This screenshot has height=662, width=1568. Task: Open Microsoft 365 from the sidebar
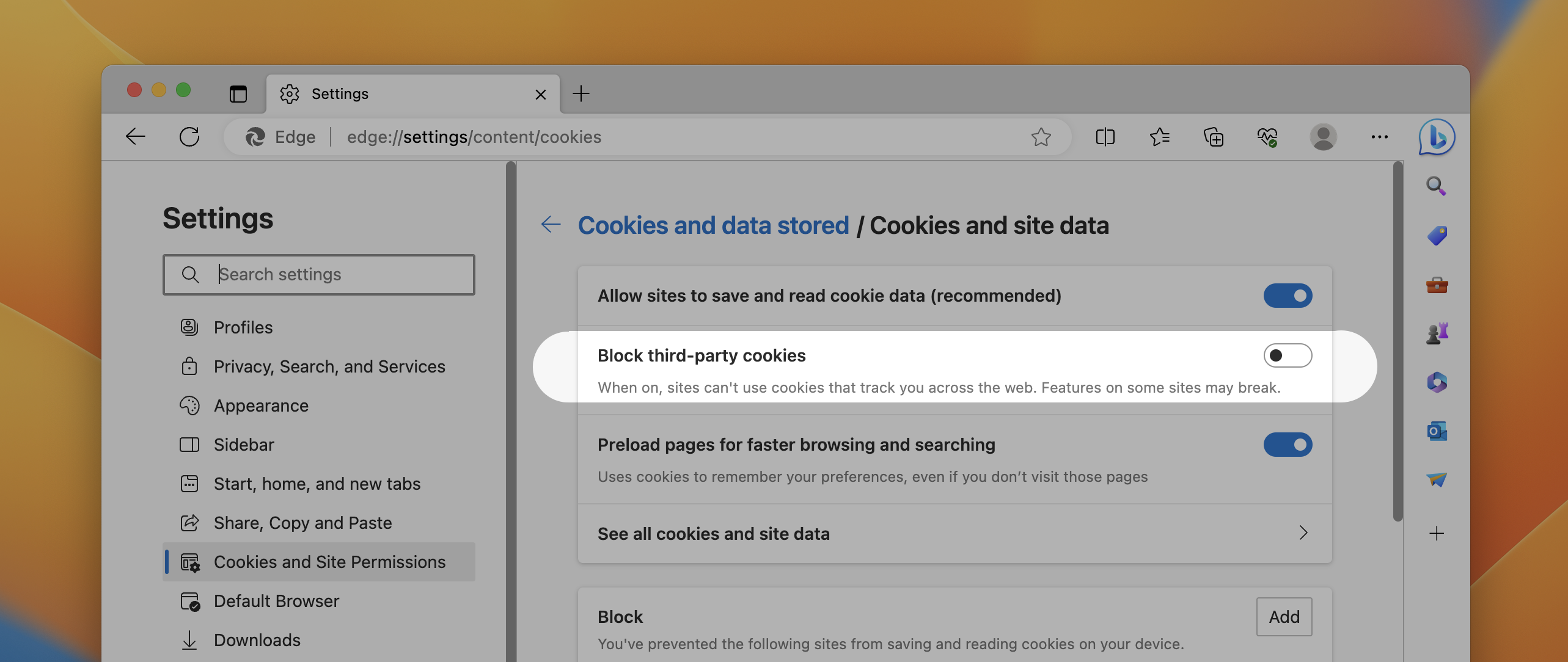click(x=1437, y=382)
